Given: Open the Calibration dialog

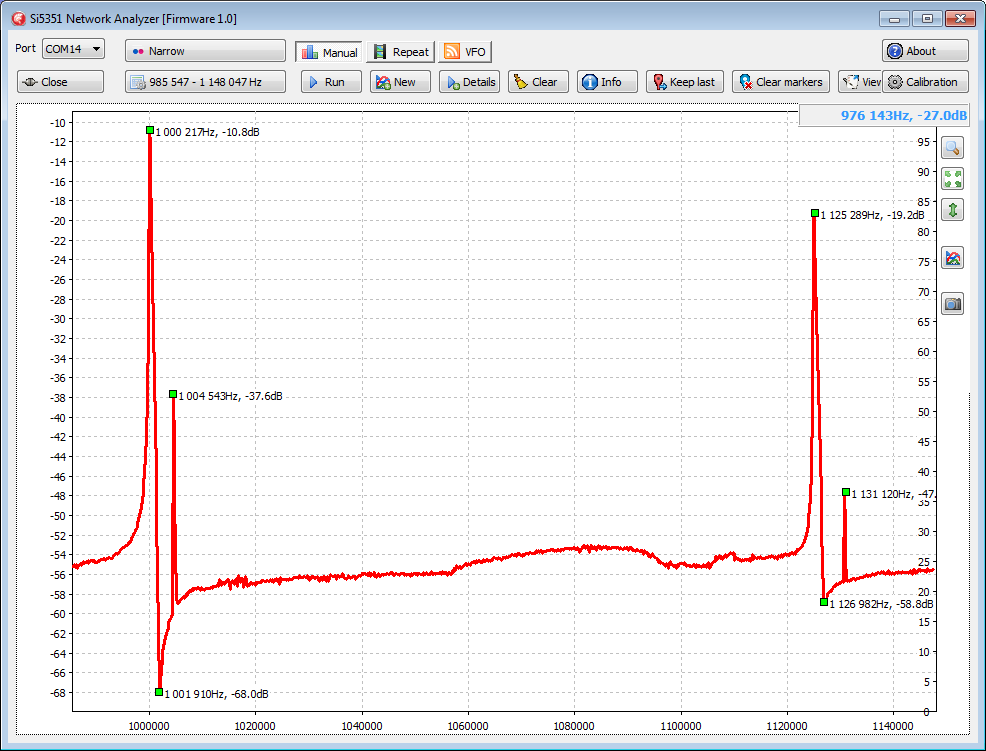Looking at the screenshot, I should (x=924, y=82).
